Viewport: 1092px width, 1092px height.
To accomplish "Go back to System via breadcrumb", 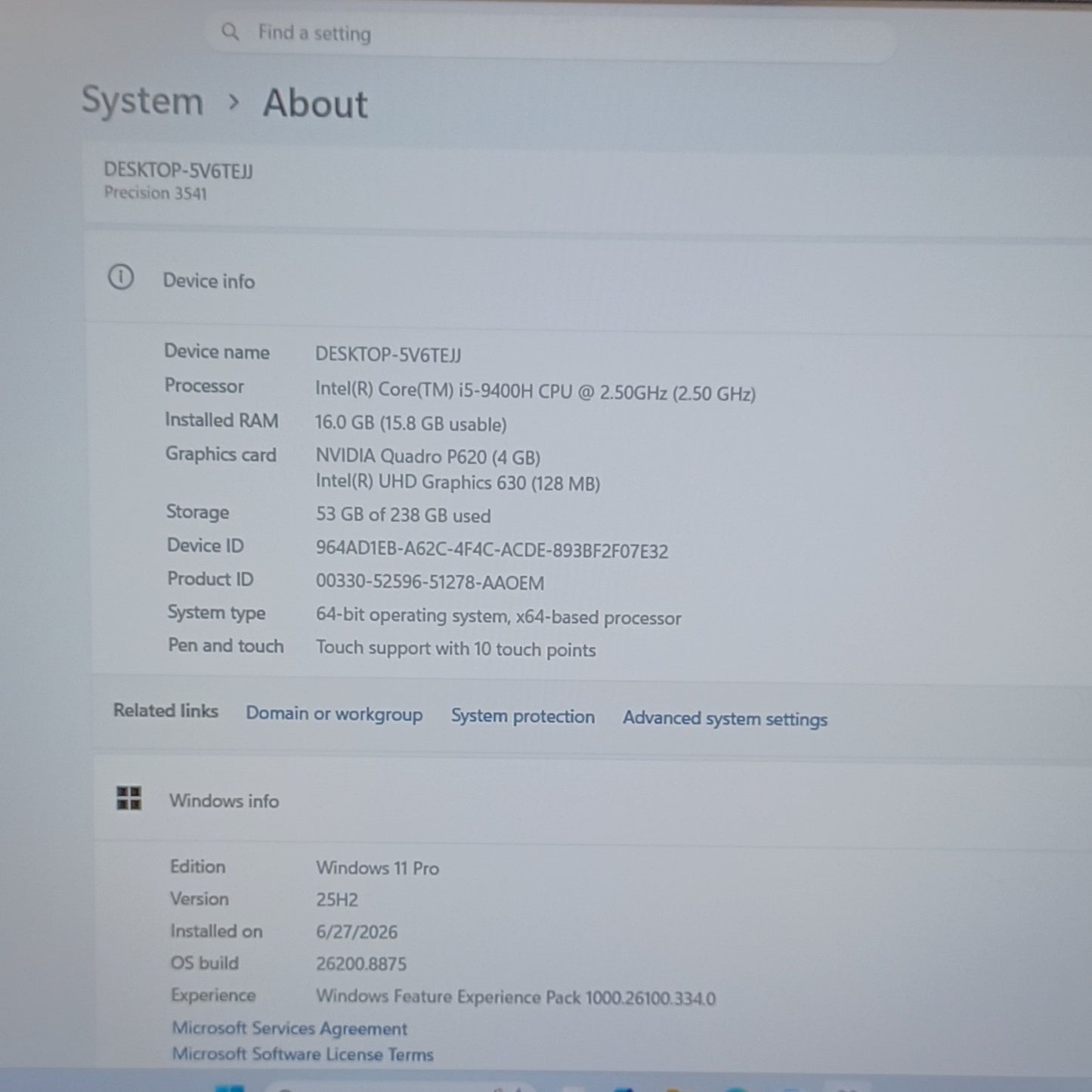I will (142, 101).
